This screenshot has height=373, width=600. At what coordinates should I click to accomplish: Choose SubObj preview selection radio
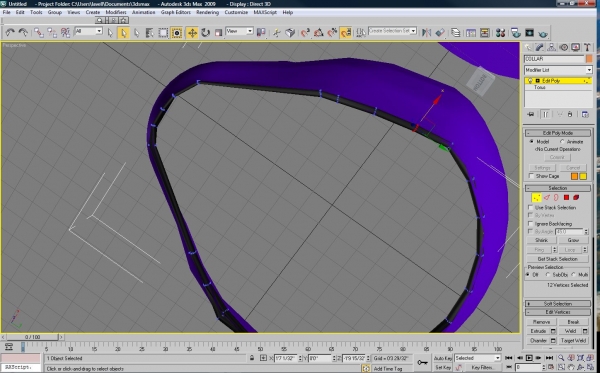(x=548, y=275)
